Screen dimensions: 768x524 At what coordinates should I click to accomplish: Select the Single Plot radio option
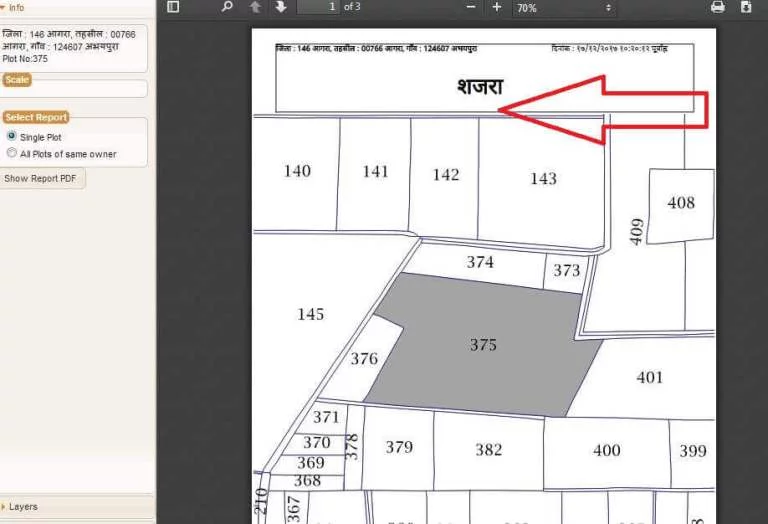12,136
